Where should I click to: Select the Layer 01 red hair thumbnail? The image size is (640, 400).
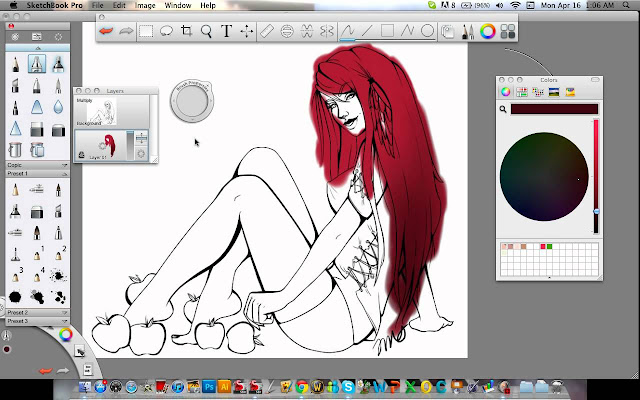pos(109,145)
